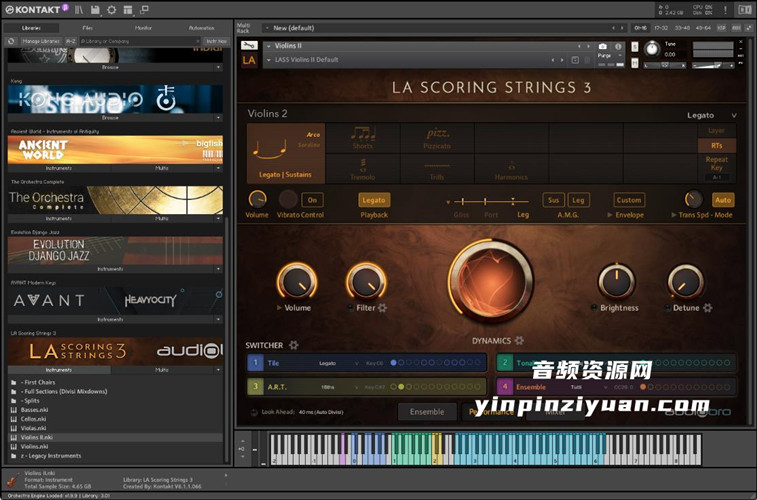Screen dimensions: 757x500
Task: Click the LA instrument logo icon
Action: tap(249, 60)
